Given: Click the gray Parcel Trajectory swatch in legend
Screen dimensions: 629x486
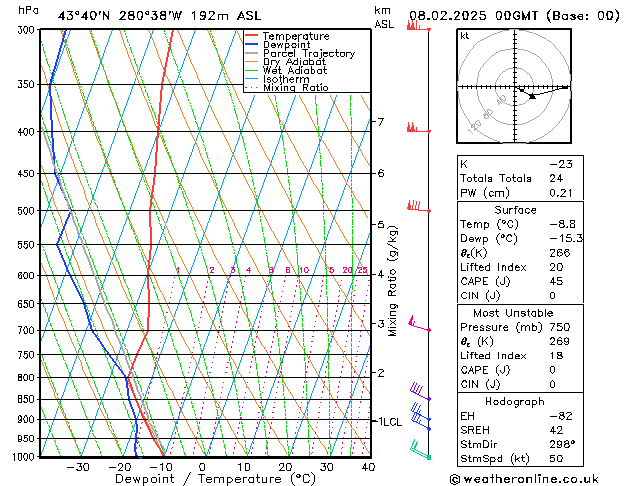Looking at the screenshot, I should [252, 53].
